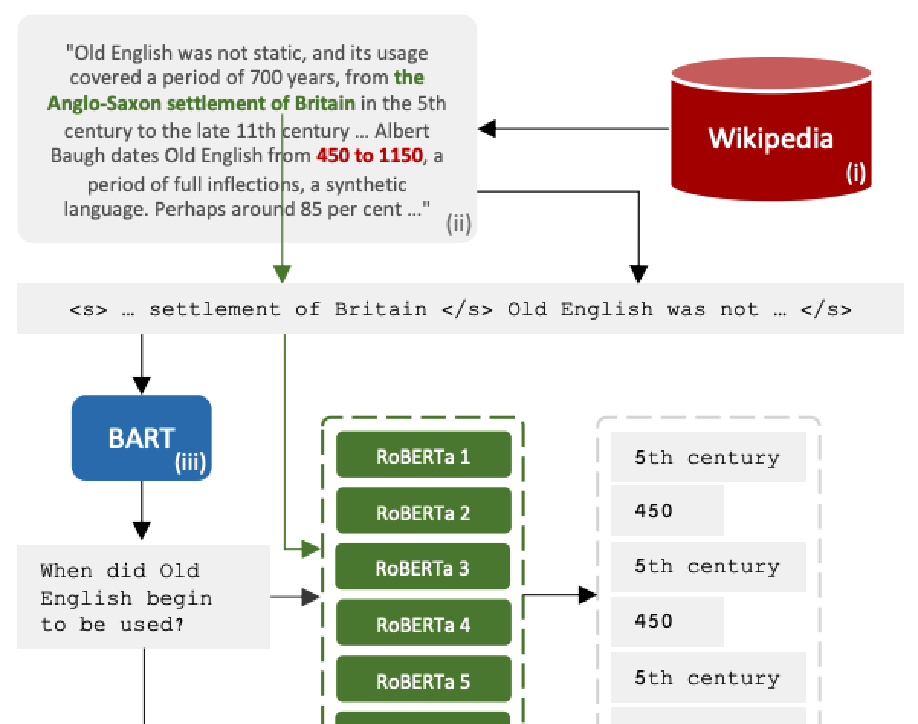Click the '5th century' answer beside RoBERTa 3
The image size is (918, 724).
[x=708, y=567]
